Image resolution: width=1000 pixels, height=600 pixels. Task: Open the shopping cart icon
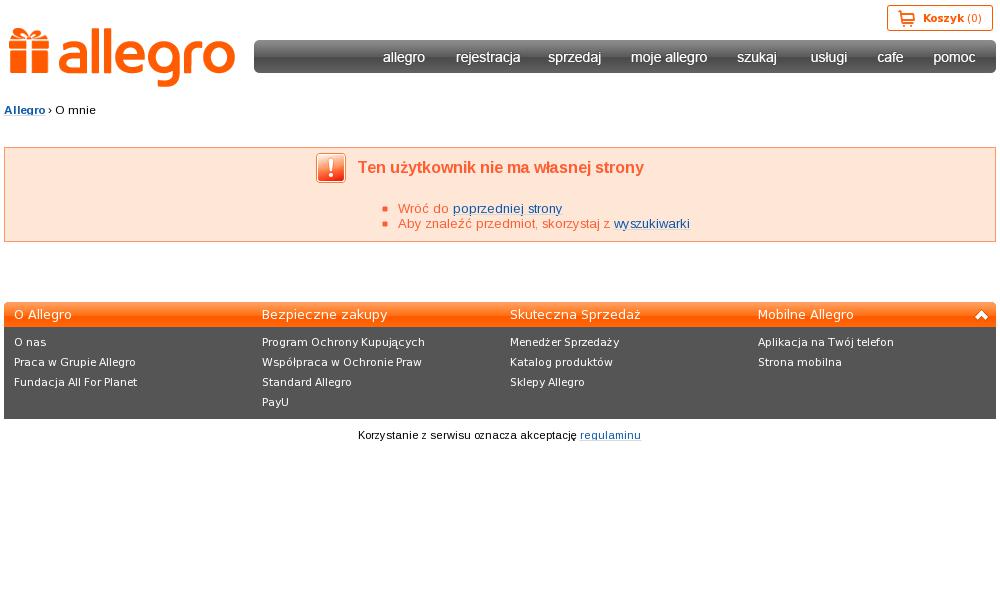[906, 18]
